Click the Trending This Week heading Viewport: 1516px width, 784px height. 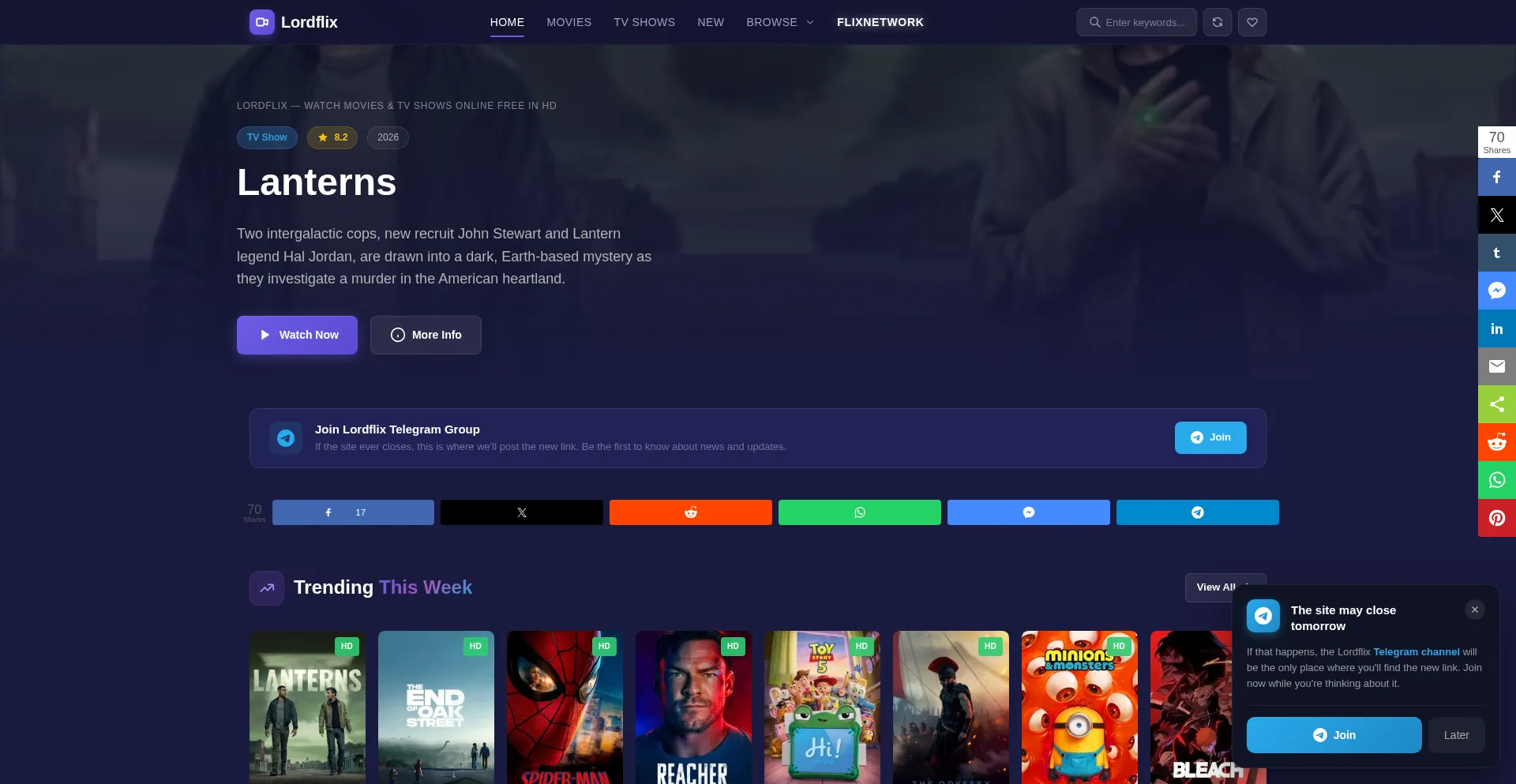coord(383,587)
